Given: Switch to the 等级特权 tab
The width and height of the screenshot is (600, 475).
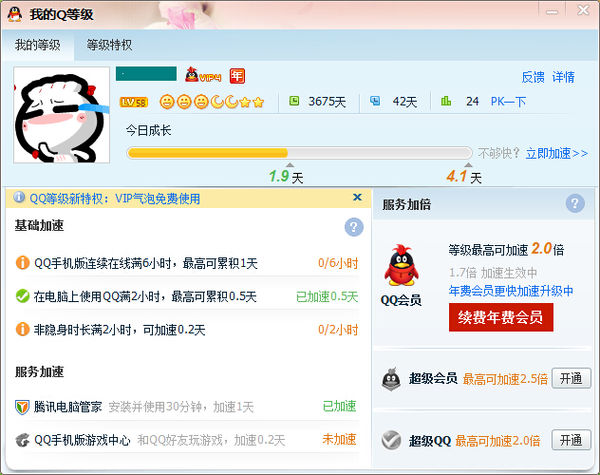Looking at the screenshot, I should point(109,46).
